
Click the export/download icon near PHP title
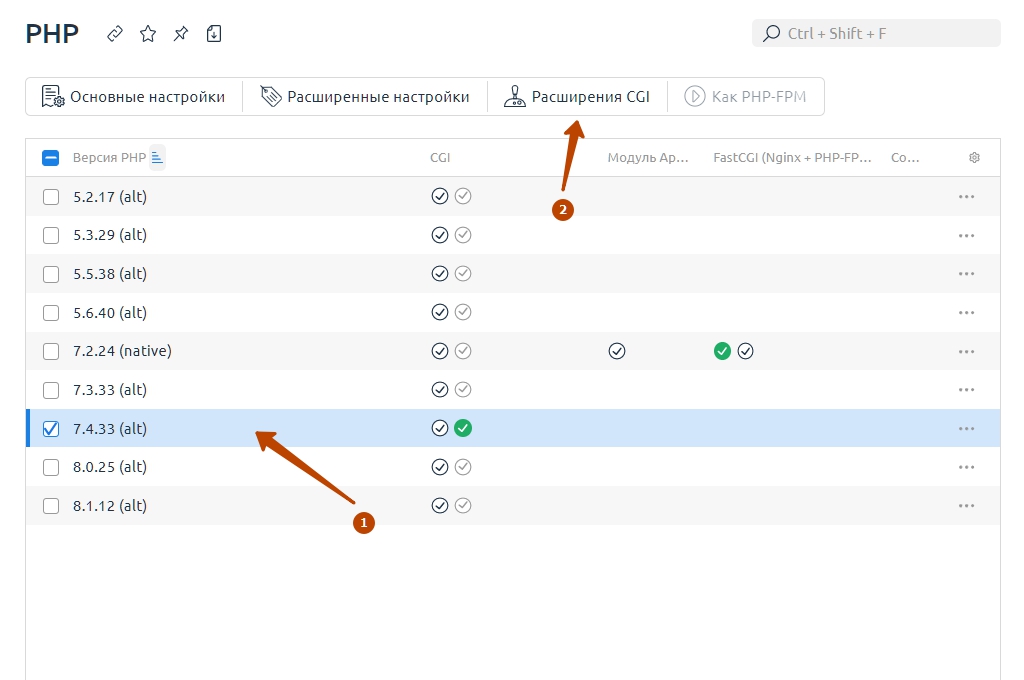click(x=214, y=33)
